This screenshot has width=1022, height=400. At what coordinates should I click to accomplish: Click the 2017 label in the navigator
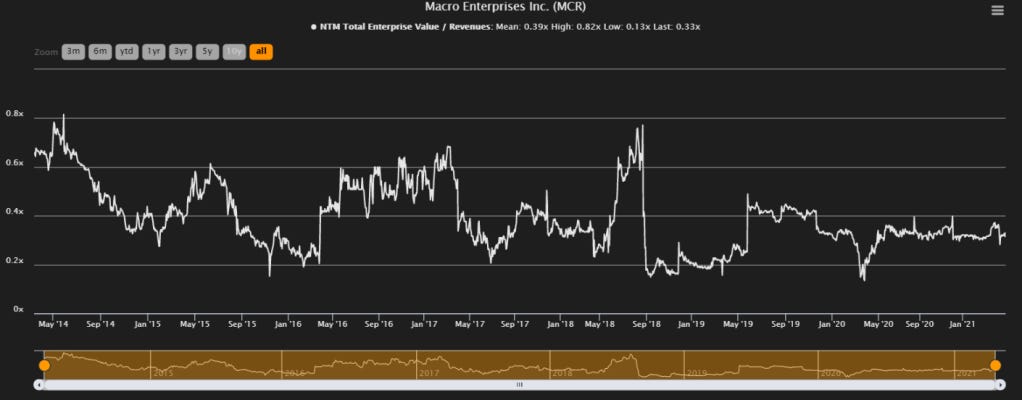tap(428, 373)
